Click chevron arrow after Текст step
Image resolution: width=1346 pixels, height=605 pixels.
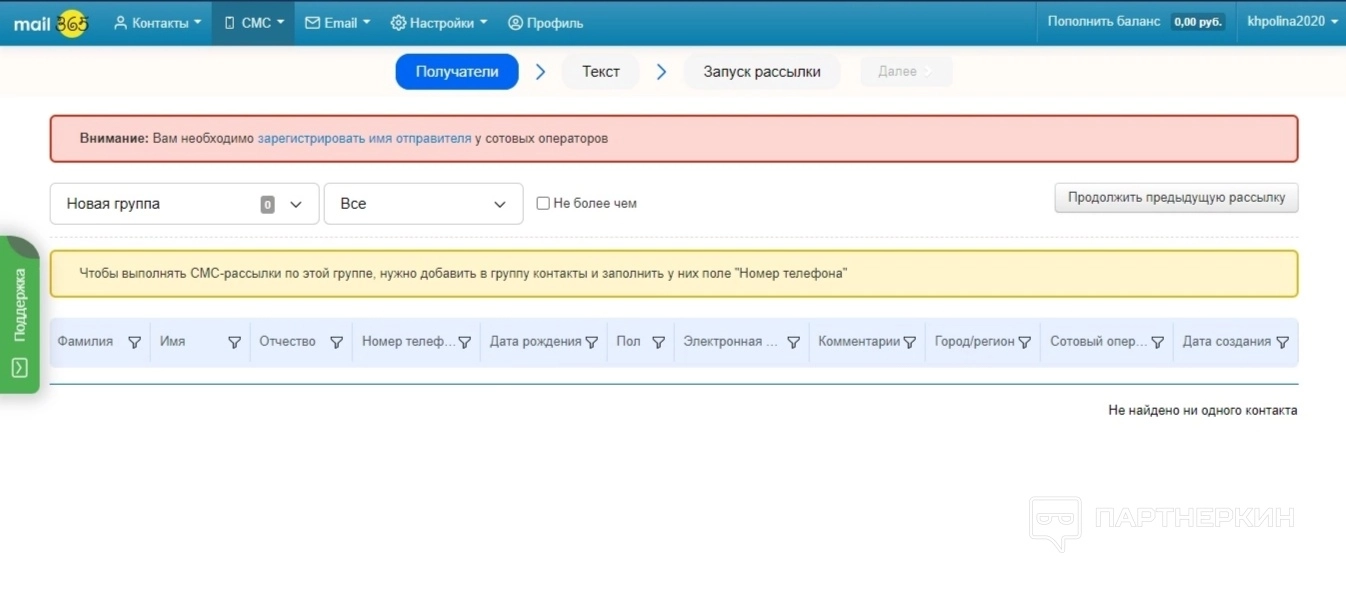coord(661,72)
